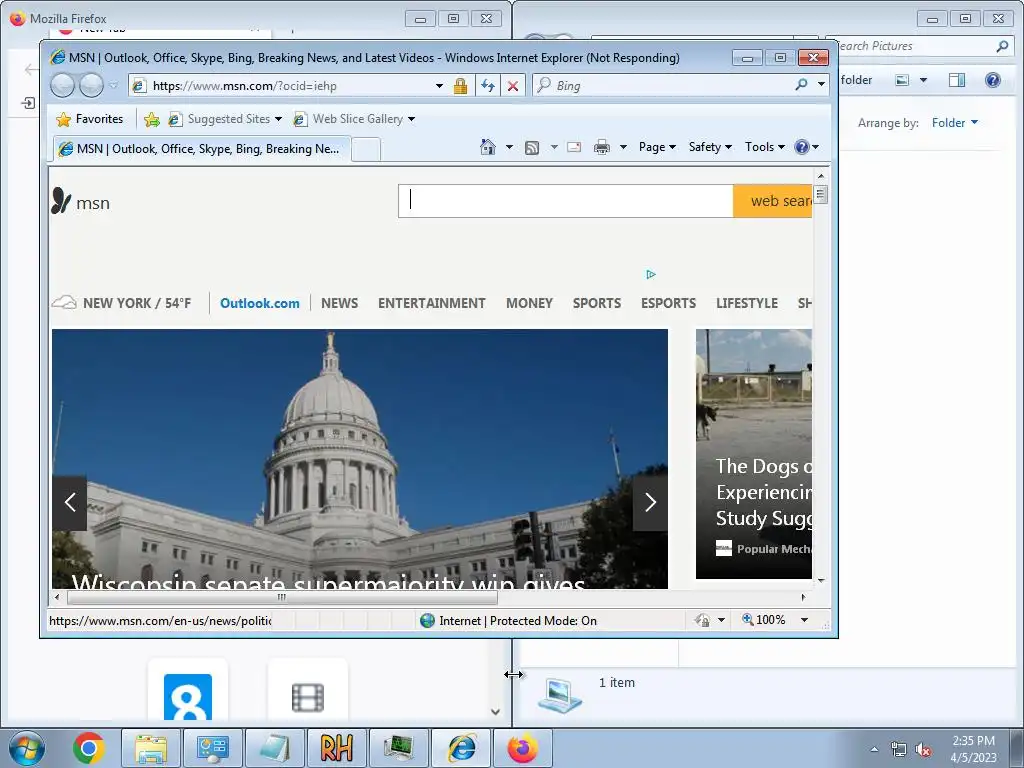Open the Dogs study article card

pyautogui.click(x=754, y=454)
